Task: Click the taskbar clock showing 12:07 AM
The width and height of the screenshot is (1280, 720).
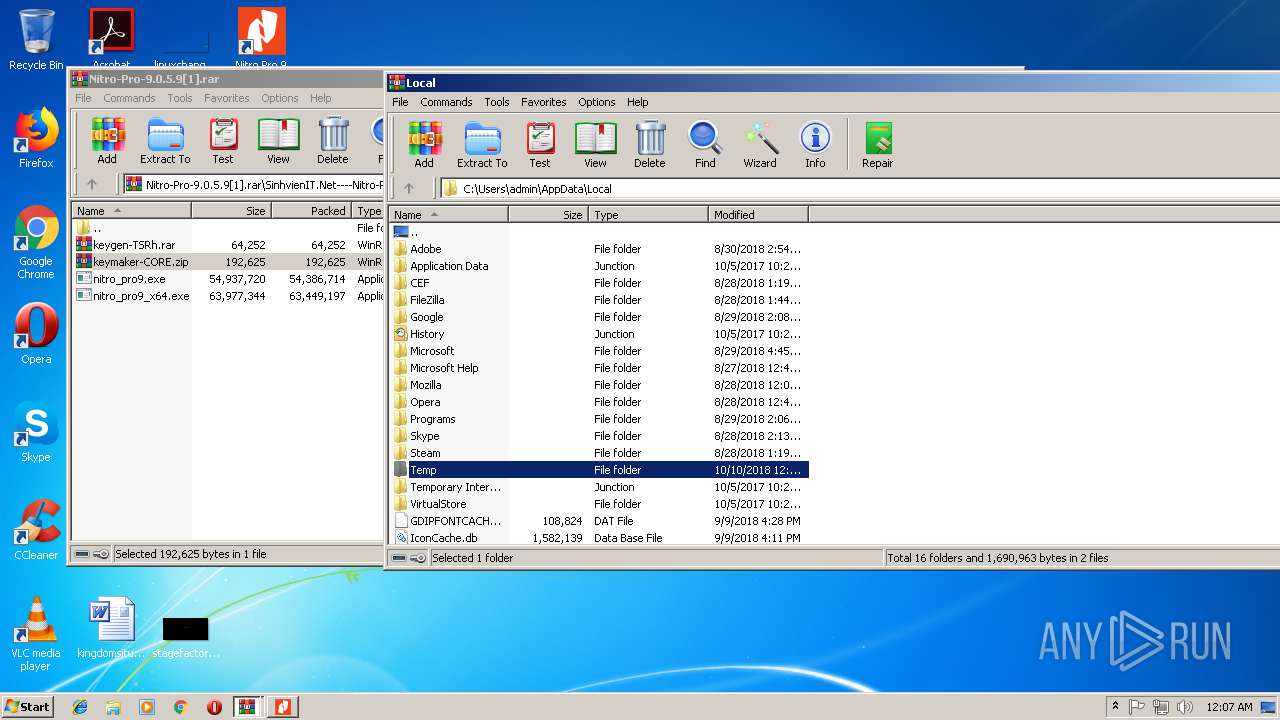Action: [x=1229, y=707]
